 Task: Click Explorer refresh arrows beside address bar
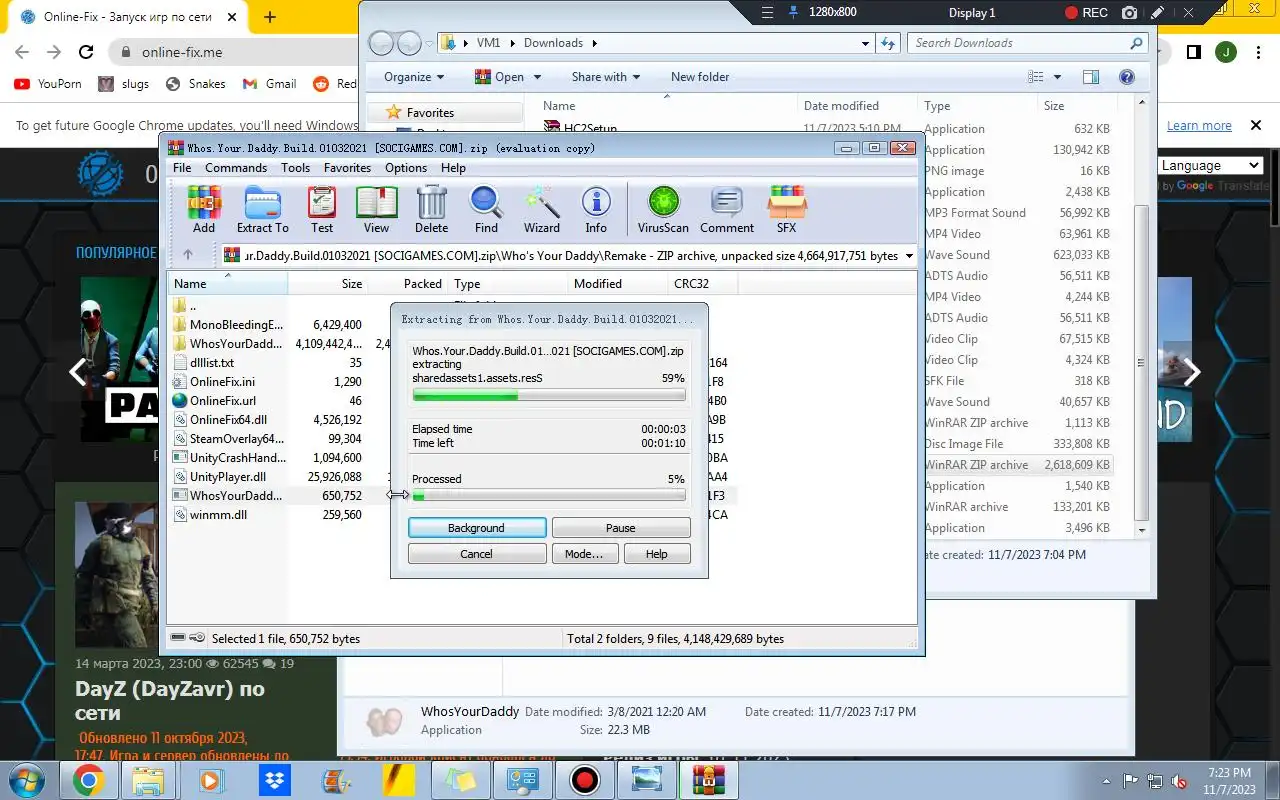tap(888, 43)
